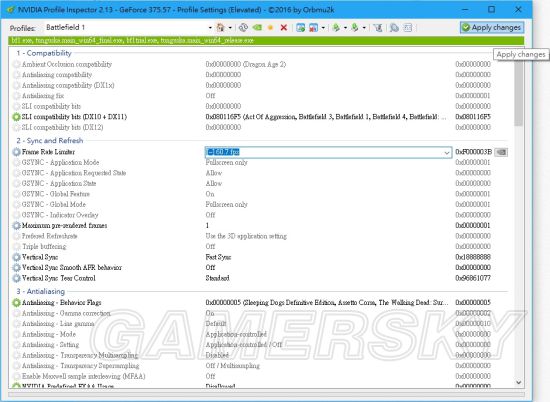Collapse the 3 - Antialiasing section header

(40, 292)
